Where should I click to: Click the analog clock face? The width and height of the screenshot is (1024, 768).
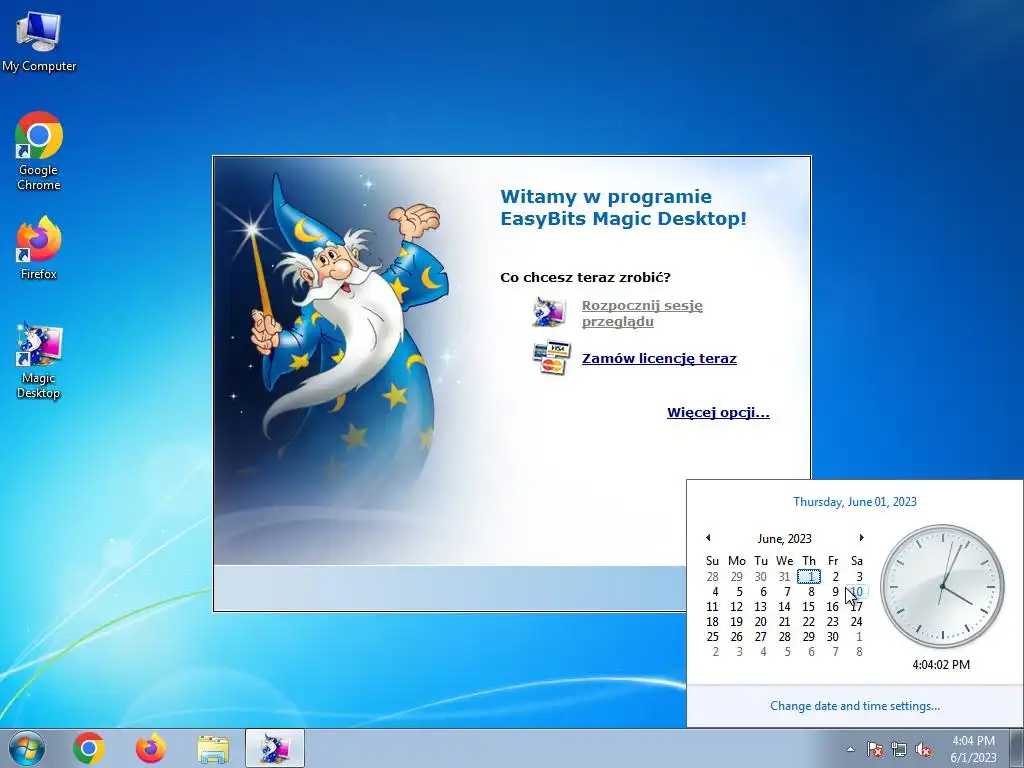pyautogui.click(x=942, y=586)
